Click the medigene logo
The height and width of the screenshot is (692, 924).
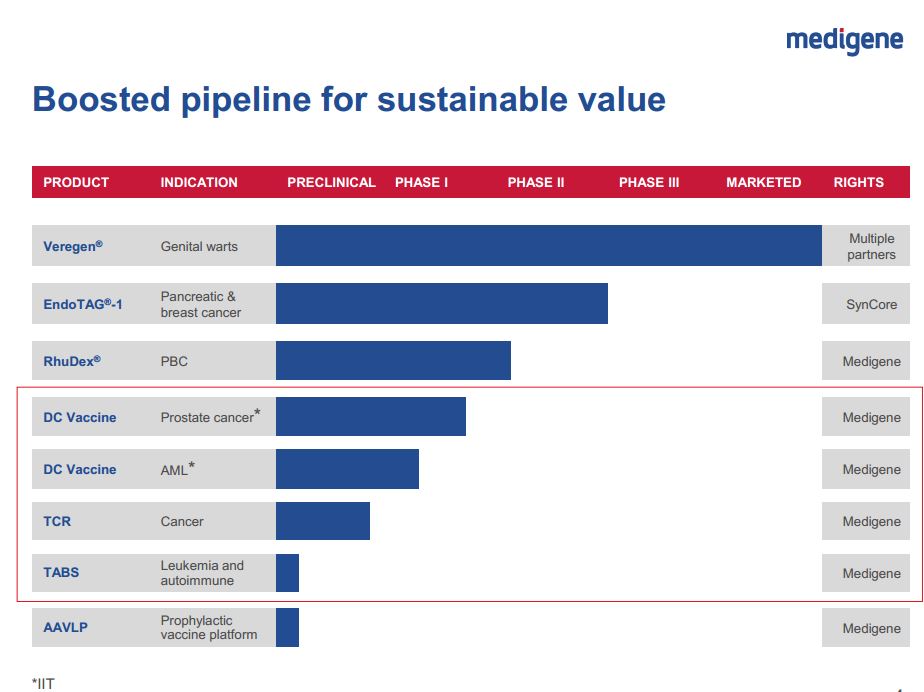click(844, 40)
